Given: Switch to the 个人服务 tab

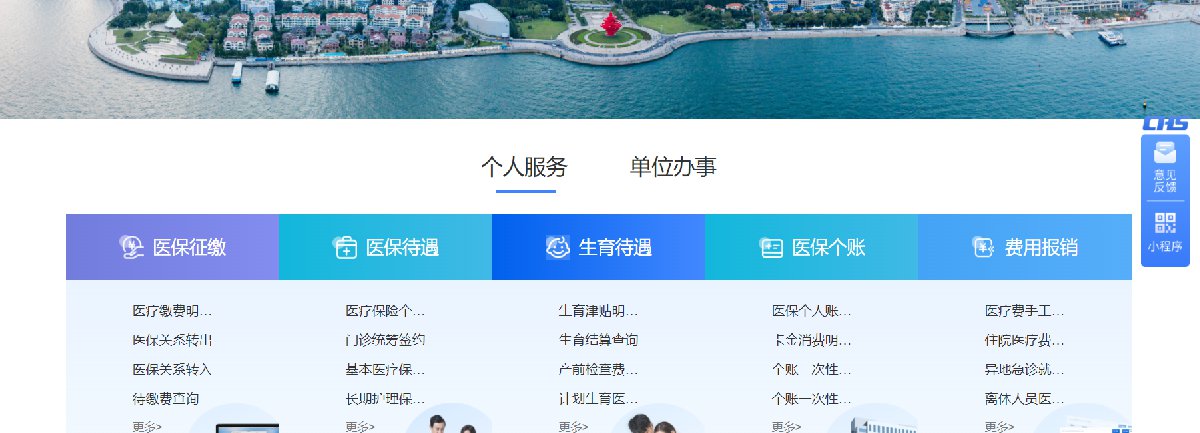Looking at the screenshot, I should 524,167.
